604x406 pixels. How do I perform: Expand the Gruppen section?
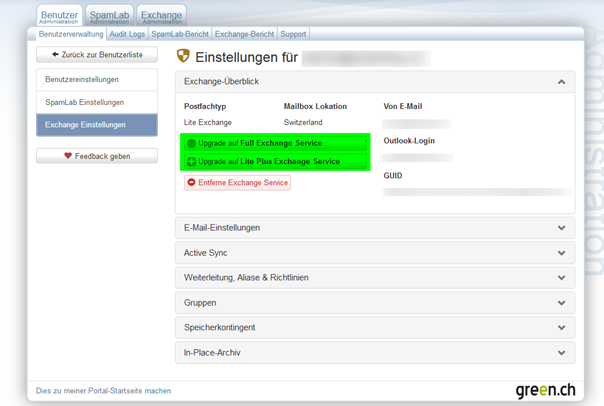(561, 302)
